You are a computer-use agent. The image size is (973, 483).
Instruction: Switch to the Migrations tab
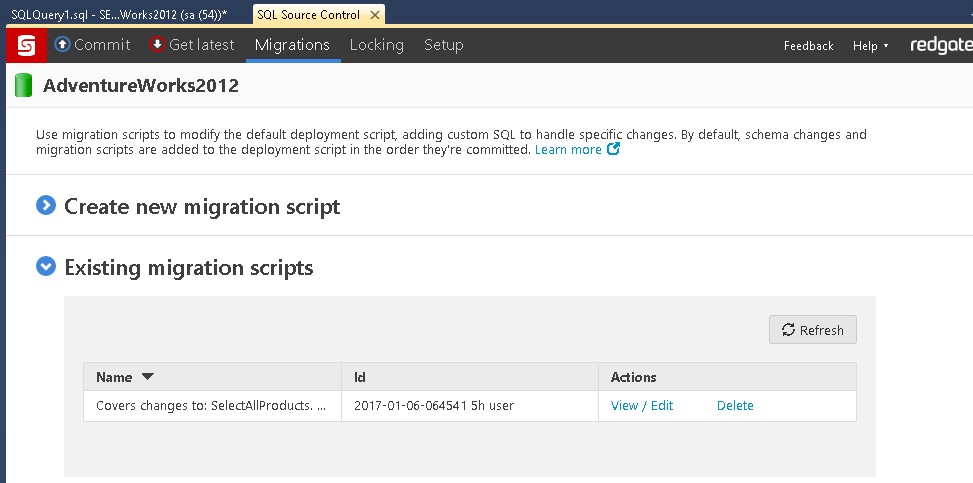coord(292,45)
